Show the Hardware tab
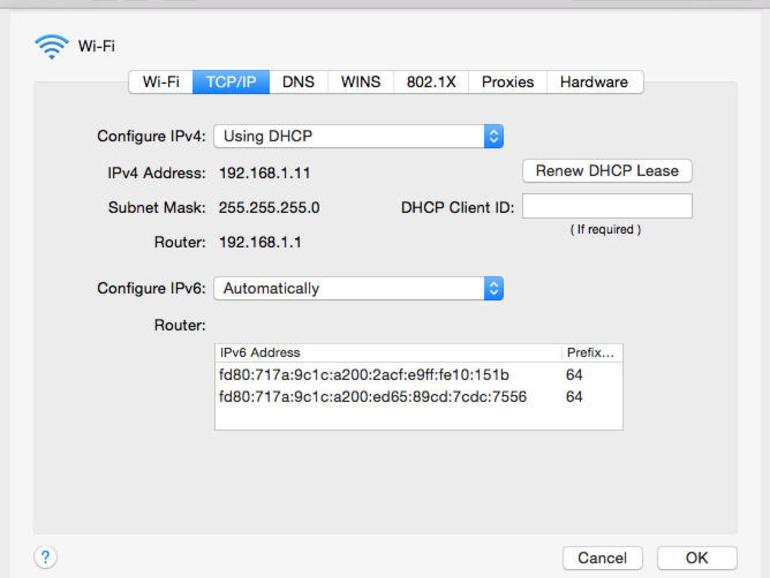Screen dimensions: 770x578 coord(594,82)
